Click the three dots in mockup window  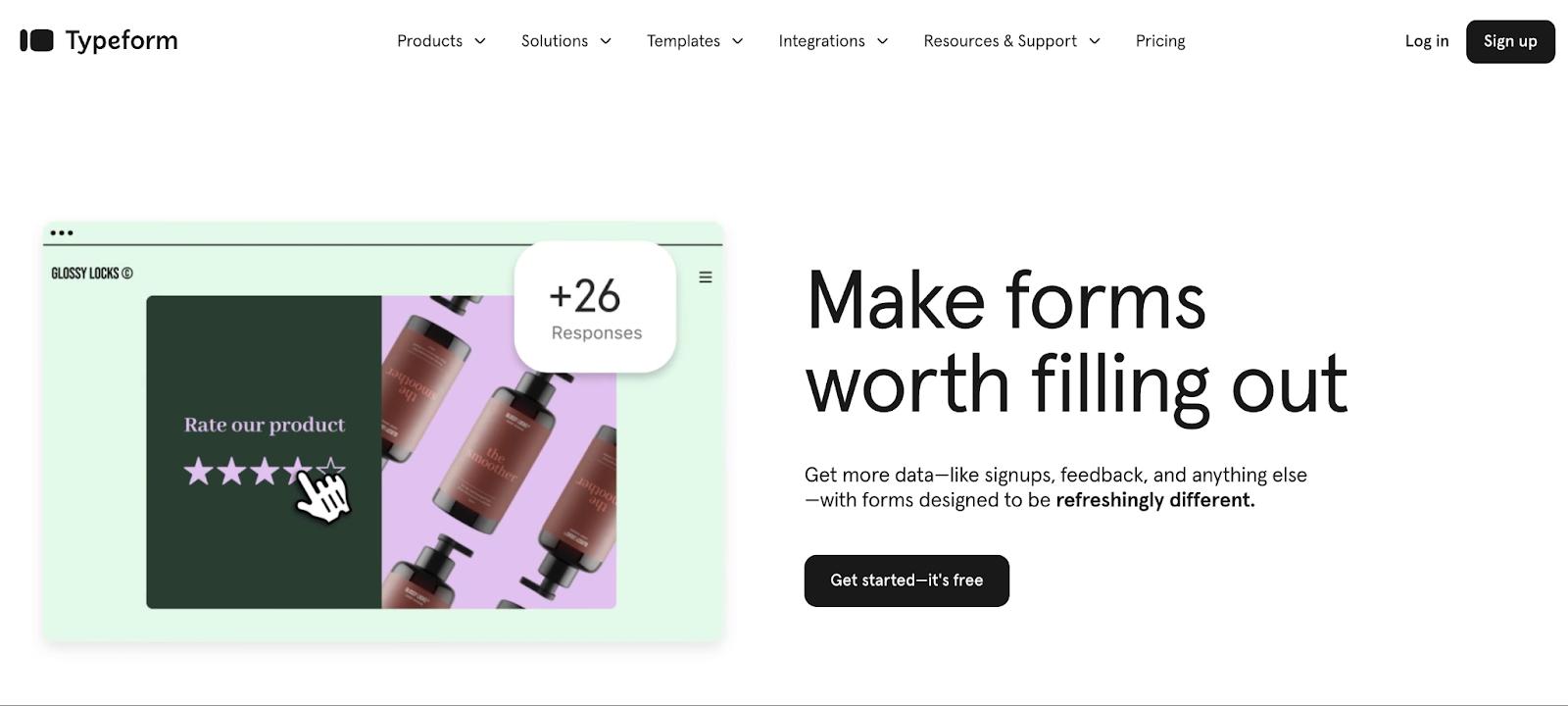click(62, 233)
